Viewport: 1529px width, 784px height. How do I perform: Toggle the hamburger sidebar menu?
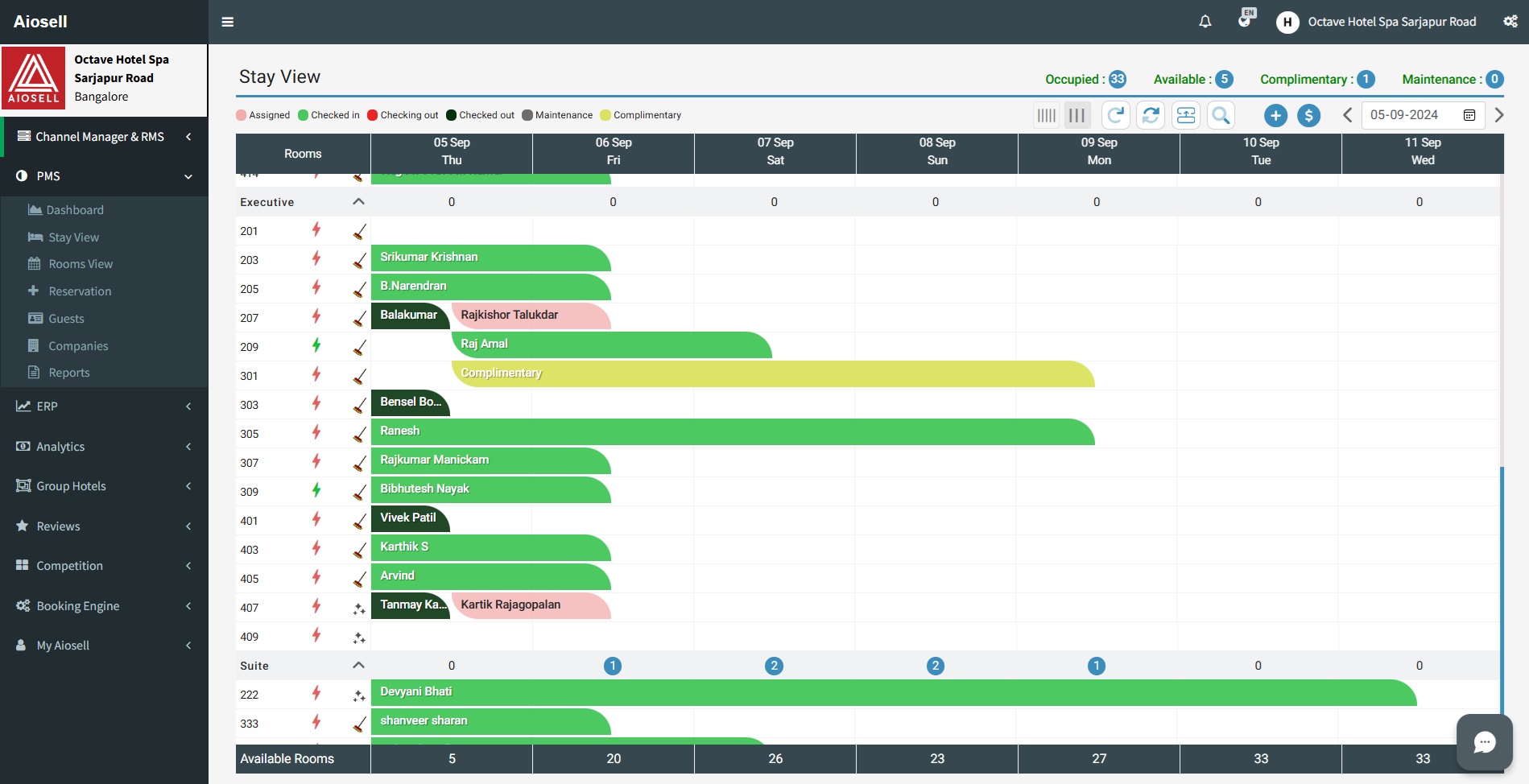[228, 22]
